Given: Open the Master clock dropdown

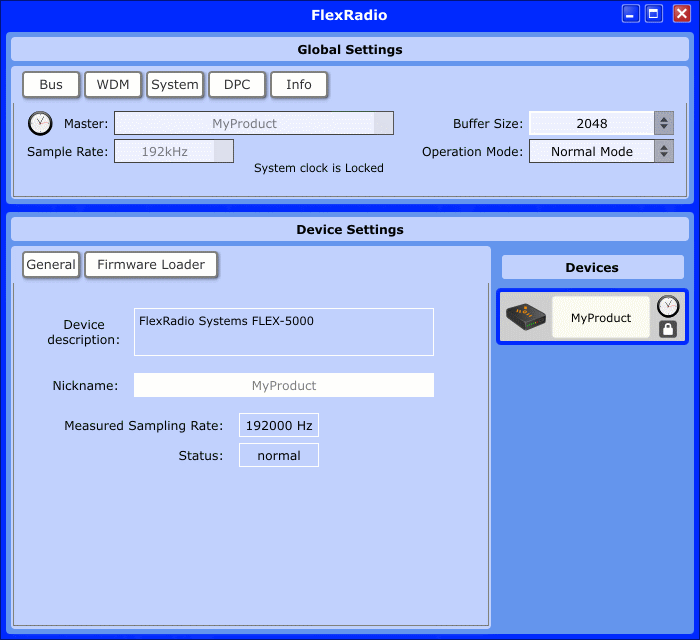Looking at the screenshot, I should point(254,123).
